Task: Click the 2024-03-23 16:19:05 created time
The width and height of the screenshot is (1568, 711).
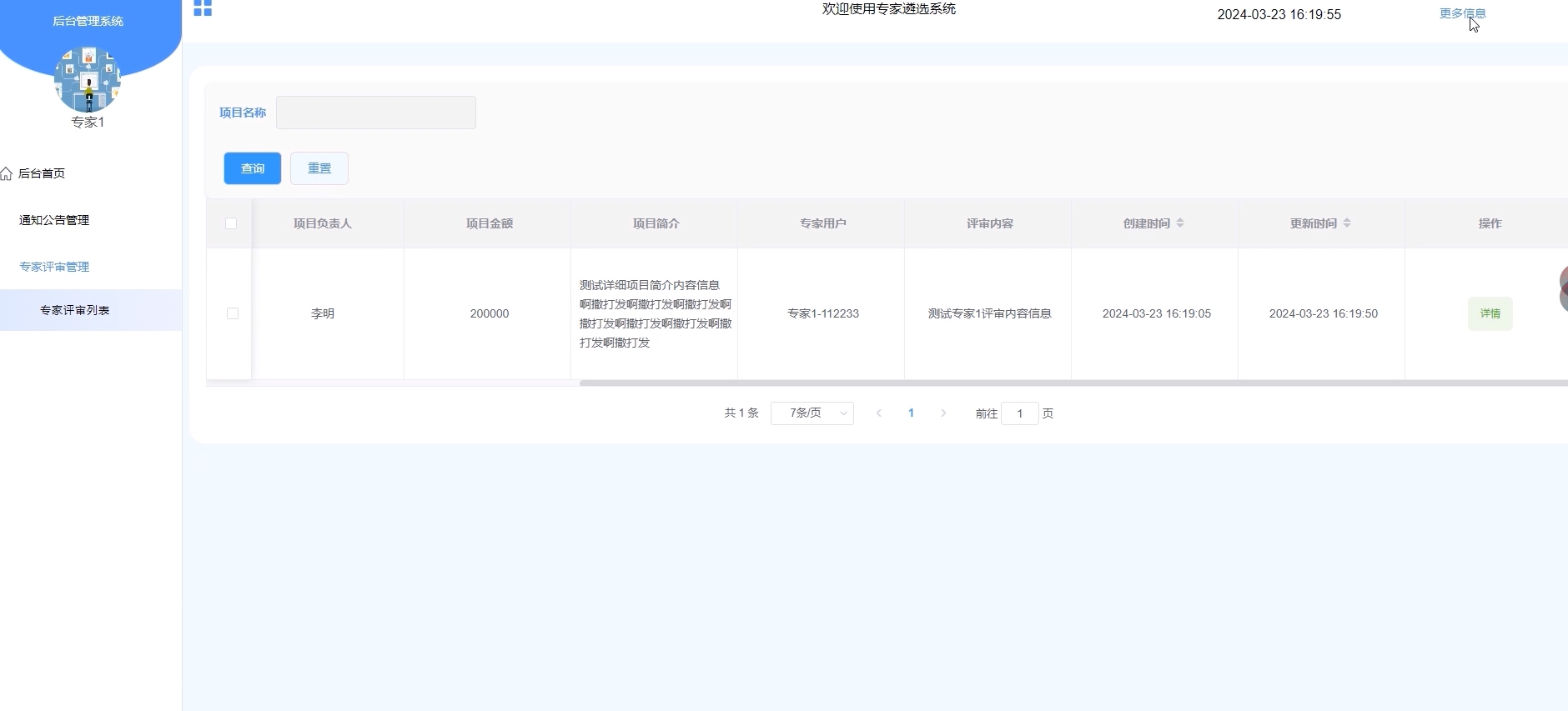Action: pos(1157,313)
